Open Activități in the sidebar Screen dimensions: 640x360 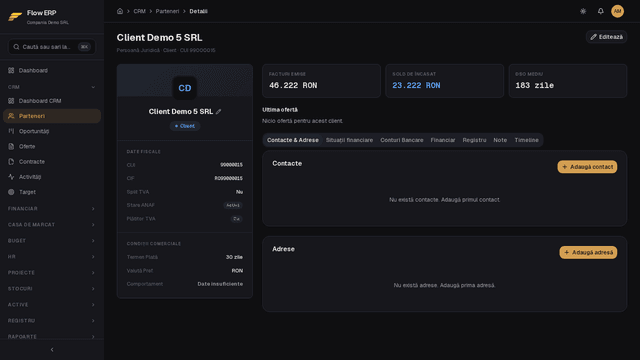pyautogui.click(x=52, y=177)
